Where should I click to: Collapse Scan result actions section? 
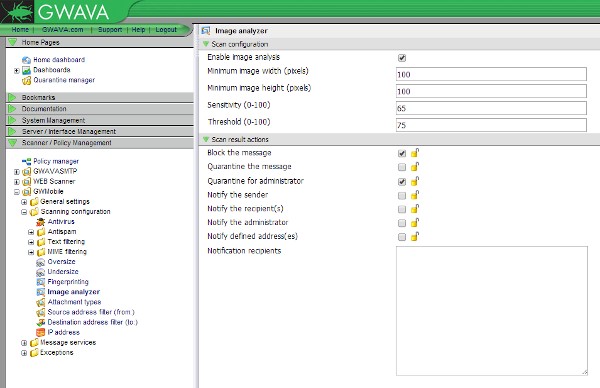(206, 139)
